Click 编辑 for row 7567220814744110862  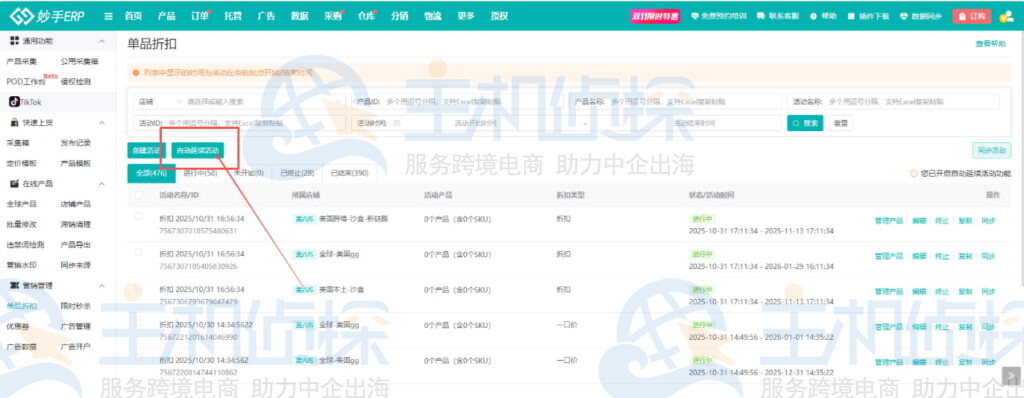[919, 361]
